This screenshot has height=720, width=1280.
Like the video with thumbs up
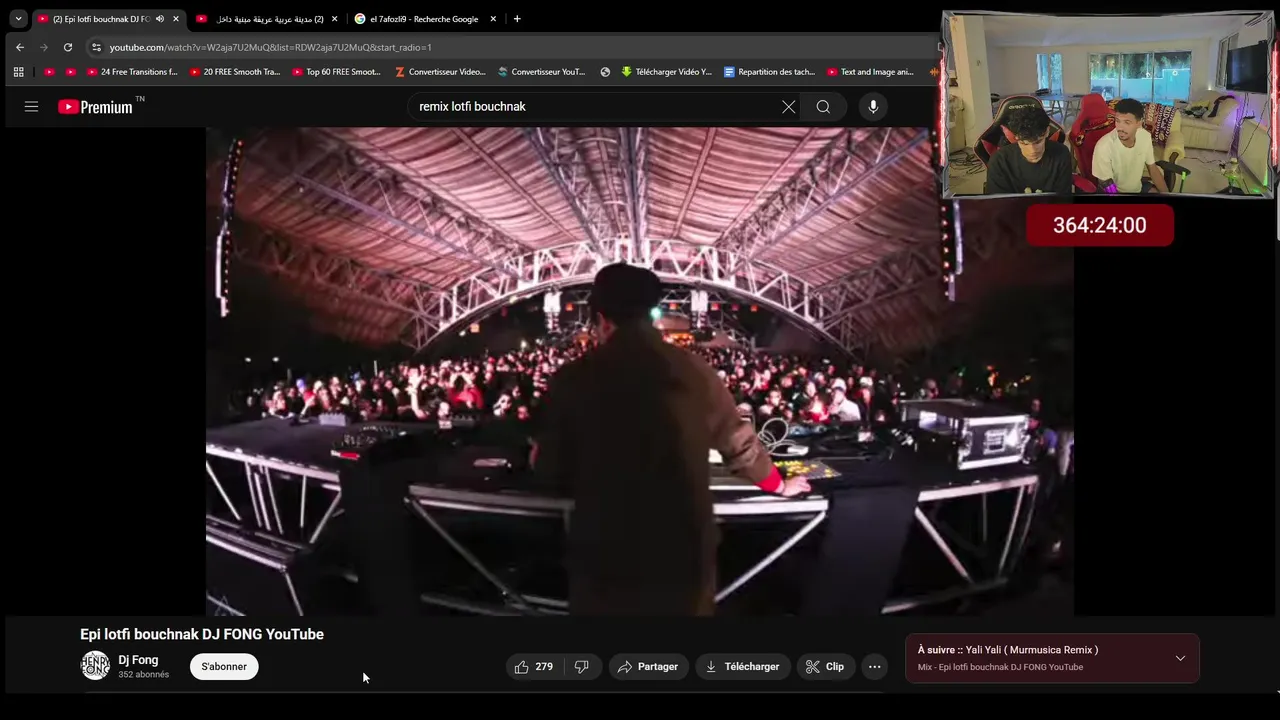pos(534,667)
